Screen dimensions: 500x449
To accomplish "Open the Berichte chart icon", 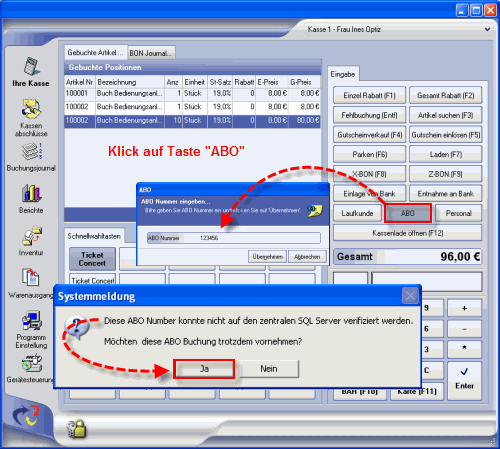I will coord(31,193).
